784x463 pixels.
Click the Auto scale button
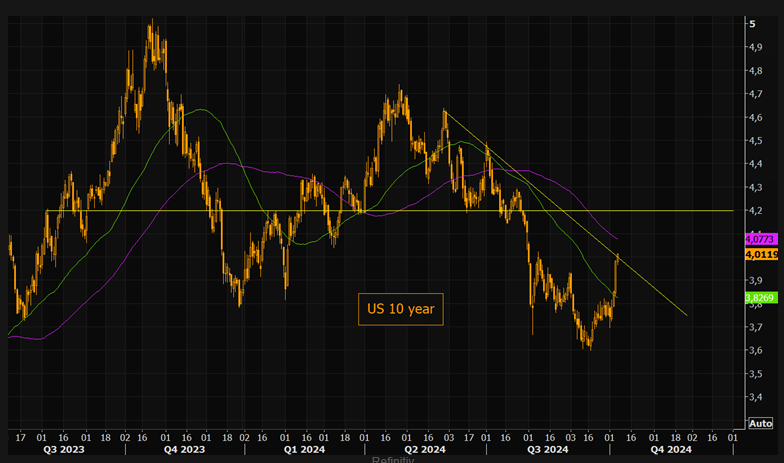[x=760, y=423]
